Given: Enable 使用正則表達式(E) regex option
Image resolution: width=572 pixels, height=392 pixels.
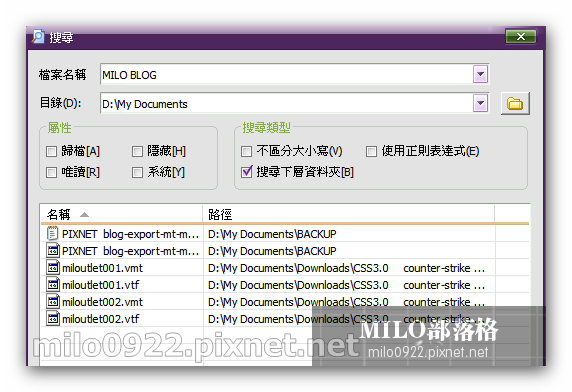Looking at the screenshot, I should [x=371, y=151].
